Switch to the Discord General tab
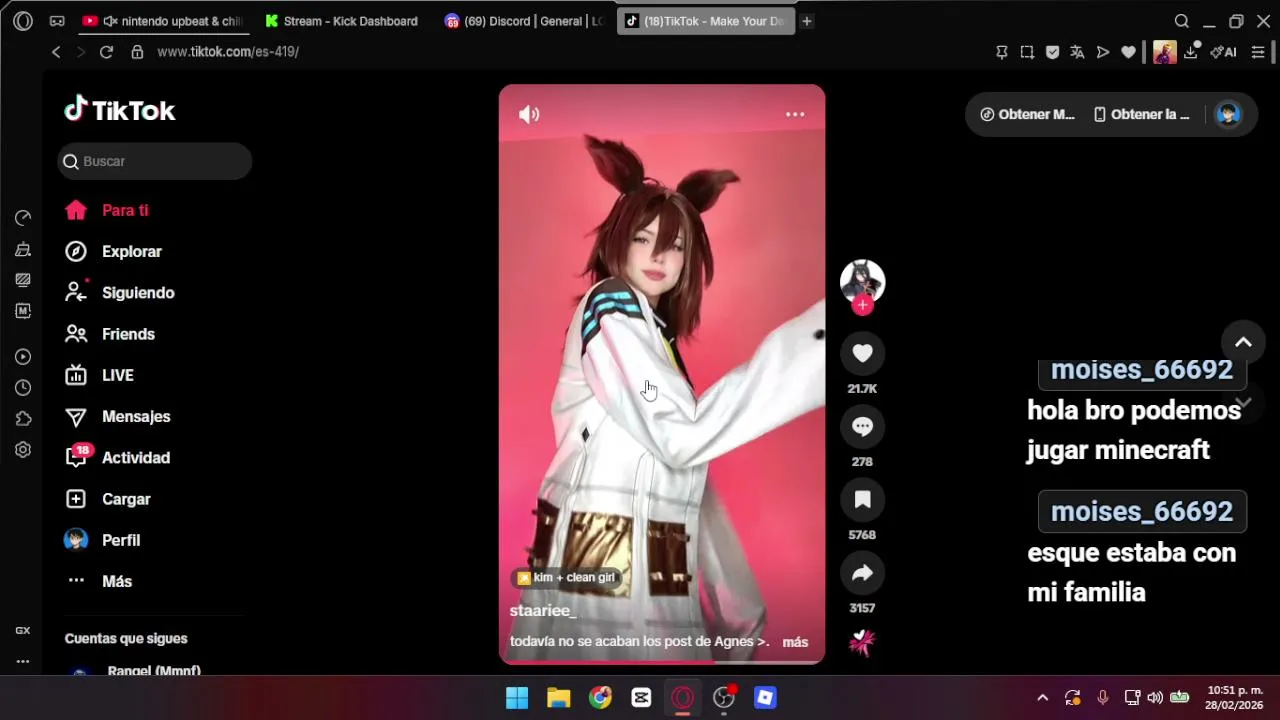The width and height of the screenshot is (1280, 720). 523,21
